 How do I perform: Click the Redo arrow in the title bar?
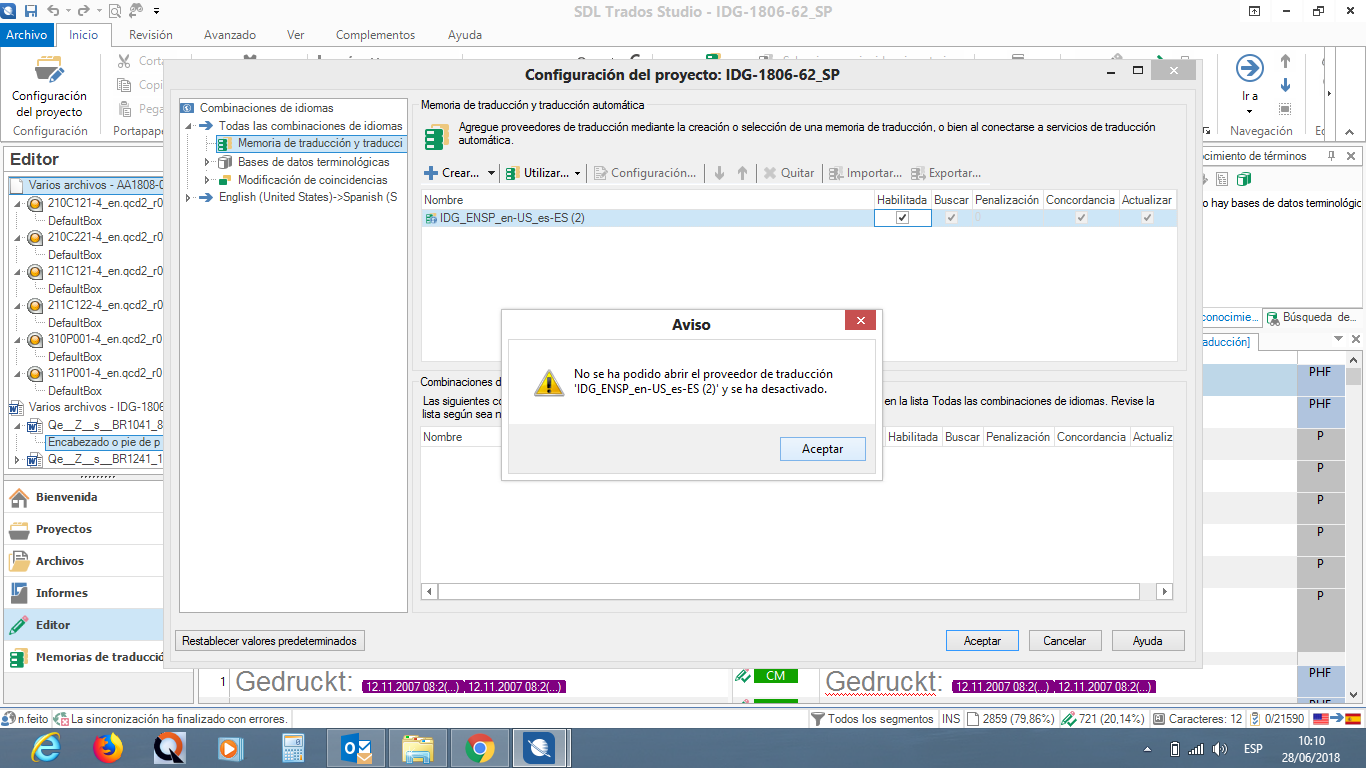(x=86, y=11)
